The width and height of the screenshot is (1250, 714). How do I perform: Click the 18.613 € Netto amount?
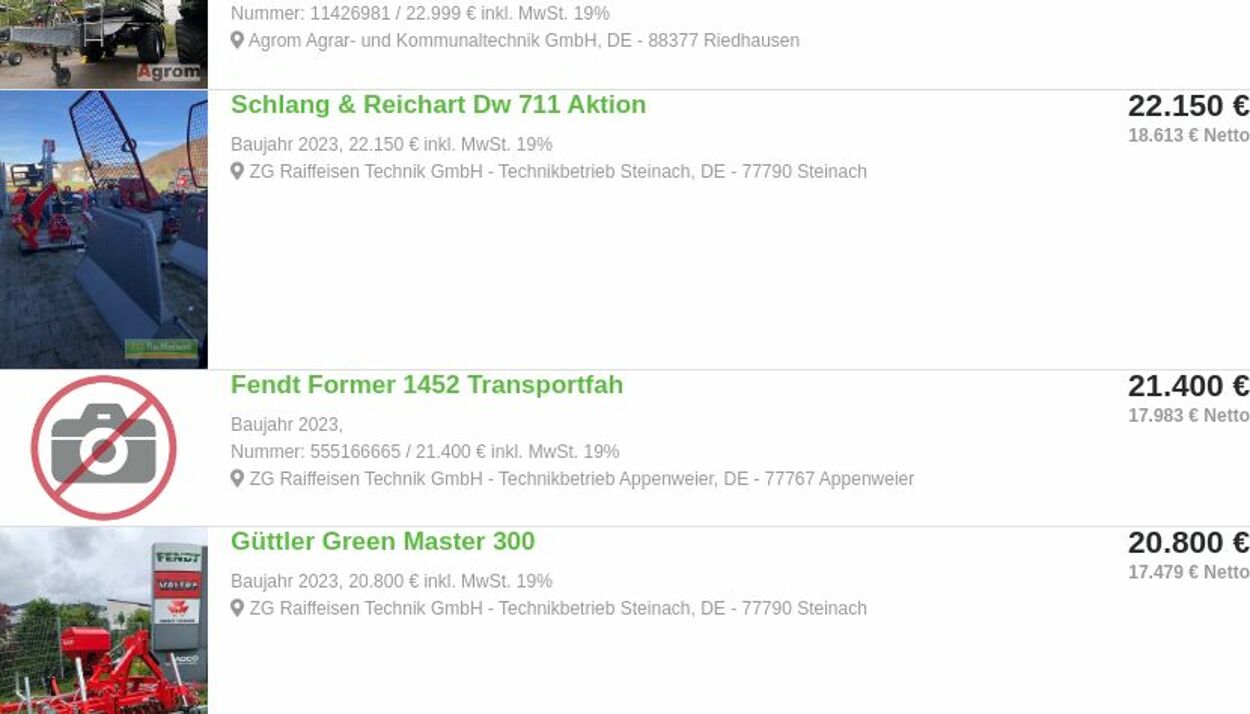1188,136
